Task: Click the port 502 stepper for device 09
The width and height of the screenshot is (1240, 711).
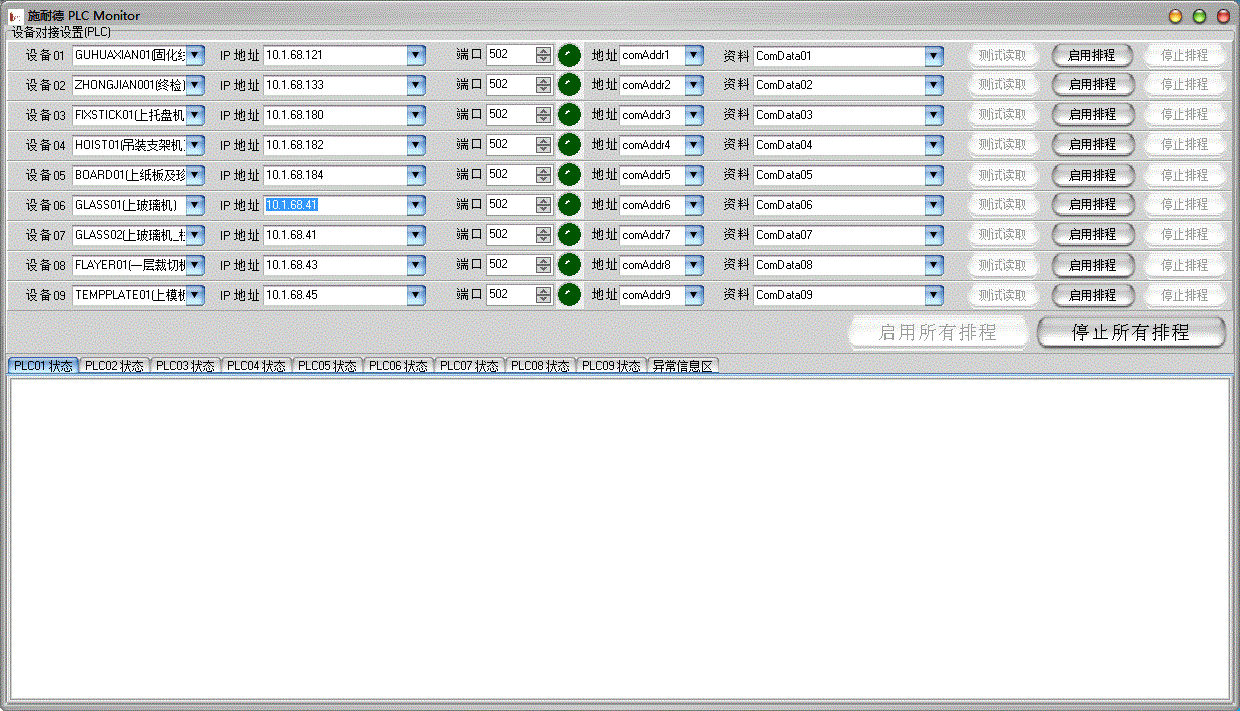Action: point(543,295)
